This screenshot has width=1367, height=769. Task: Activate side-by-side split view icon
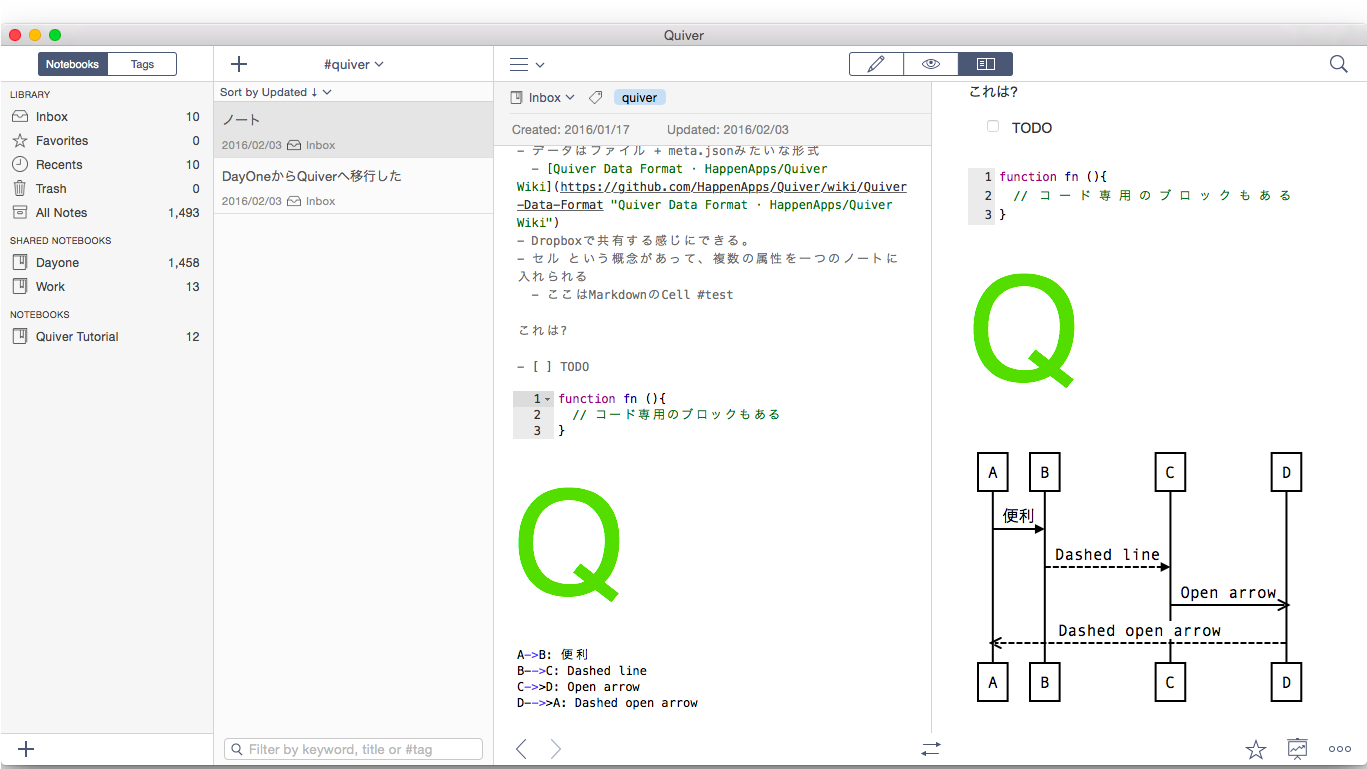point(985,63)
